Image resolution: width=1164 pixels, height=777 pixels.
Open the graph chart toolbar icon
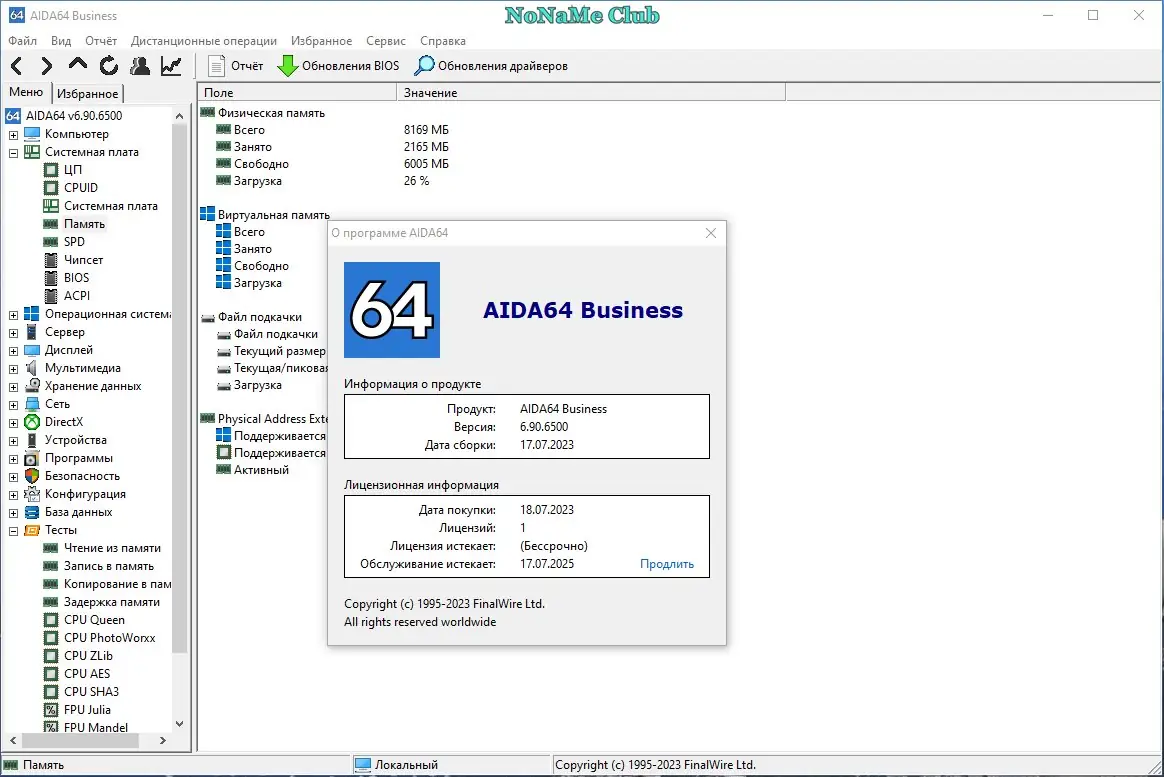[x=171, y=66]
